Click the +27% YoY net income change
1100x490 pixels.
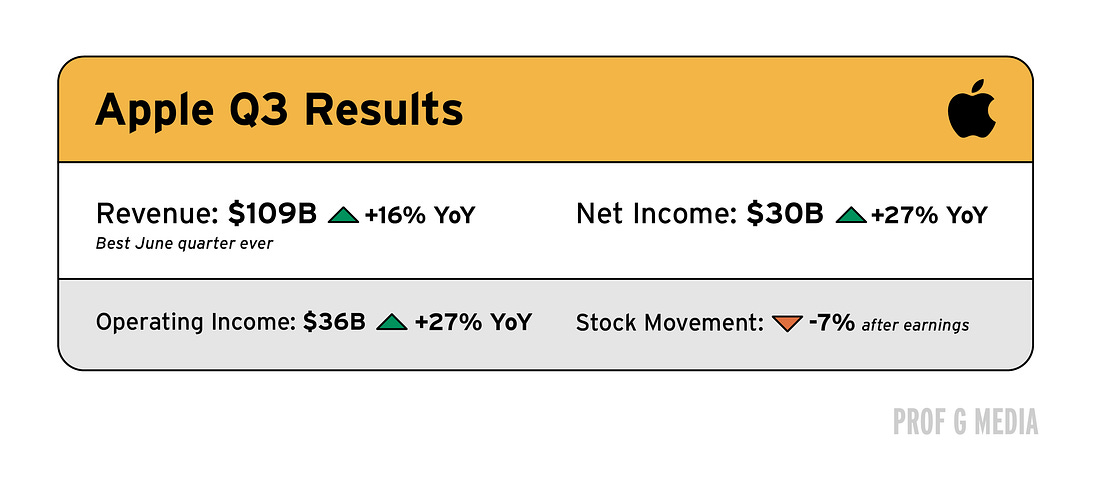click(930, 216)
